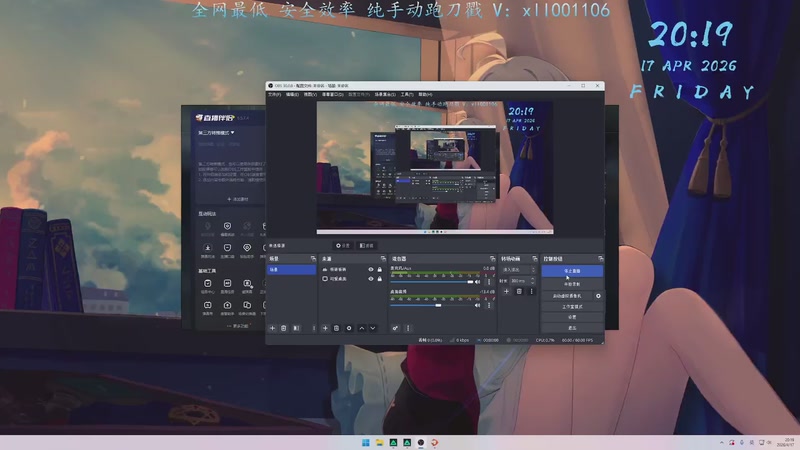This screenshot has height=450, width=800.
Task: Click Start Recording button in Controls
Action: point(572,284)
